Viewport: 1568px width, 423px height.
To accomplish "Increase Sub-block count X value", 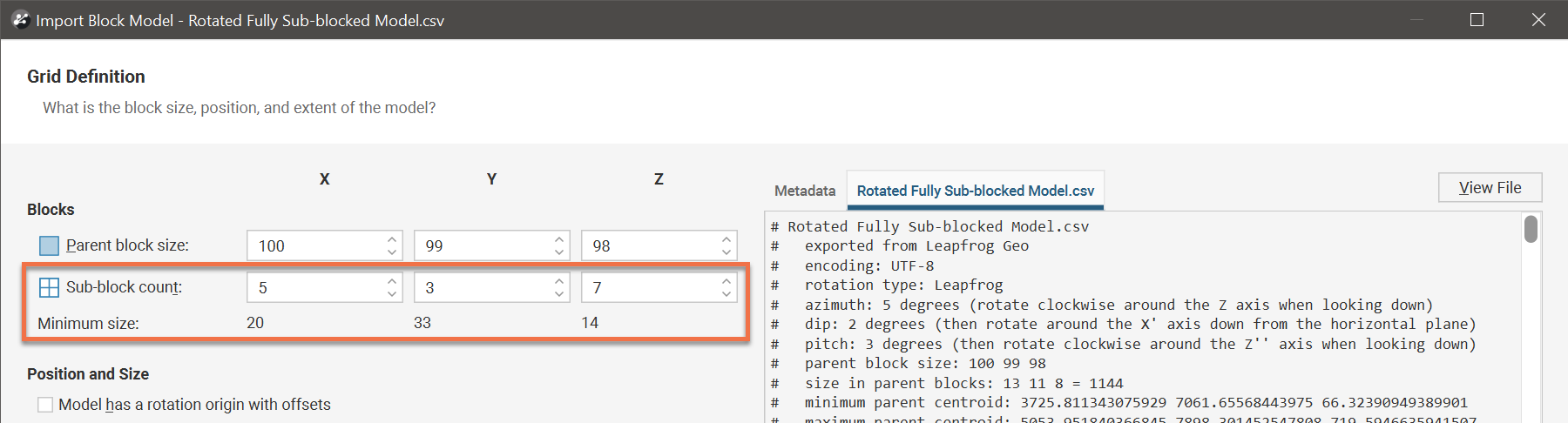I will 392,281.
